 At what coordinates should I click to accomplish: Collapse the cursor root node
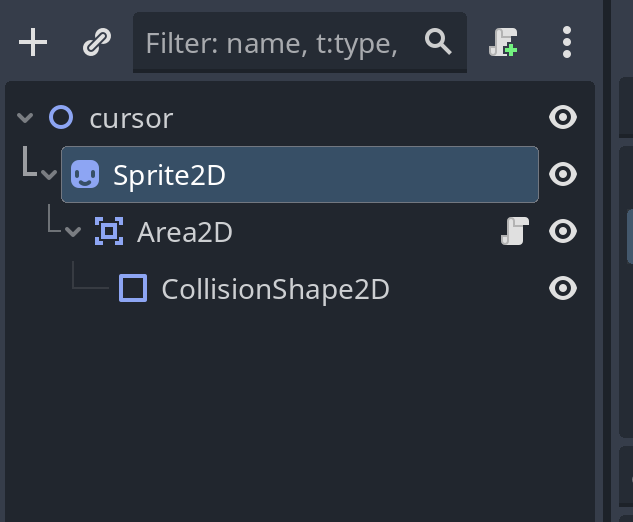pyautogui.click(x=25, y=118)
